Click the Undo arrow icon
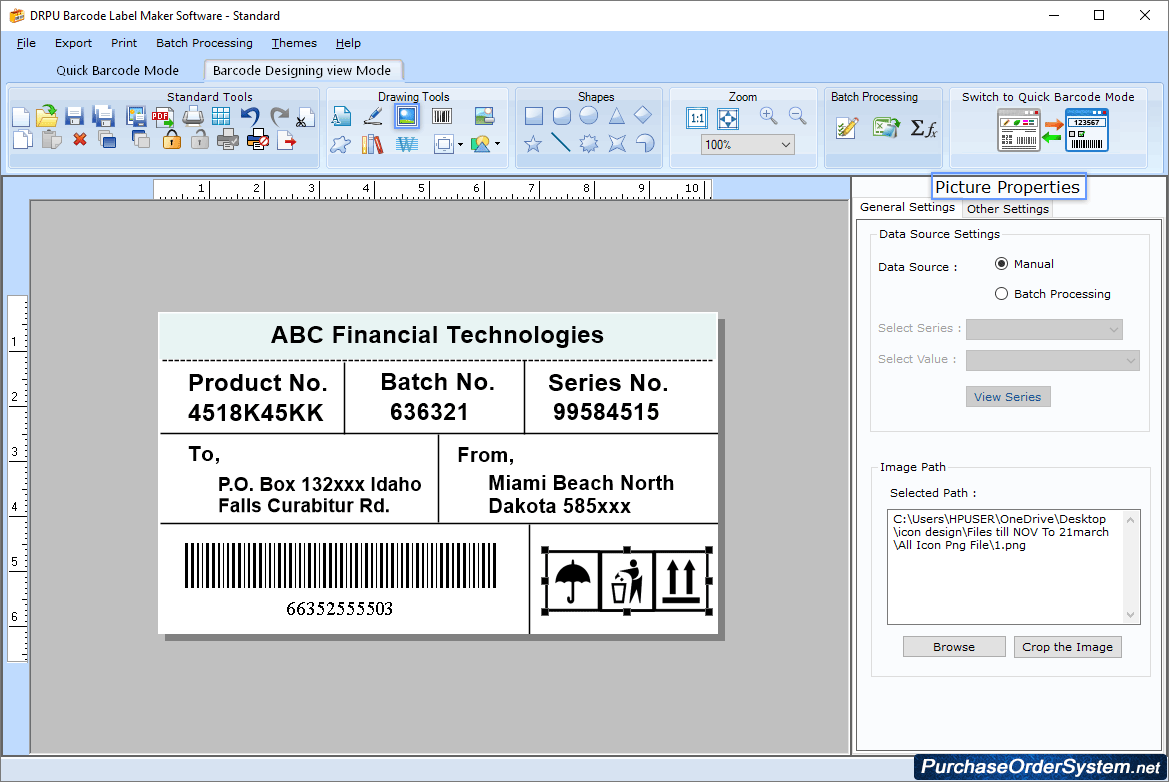Viewport: 1169px width, 782px height. [250, 117]
